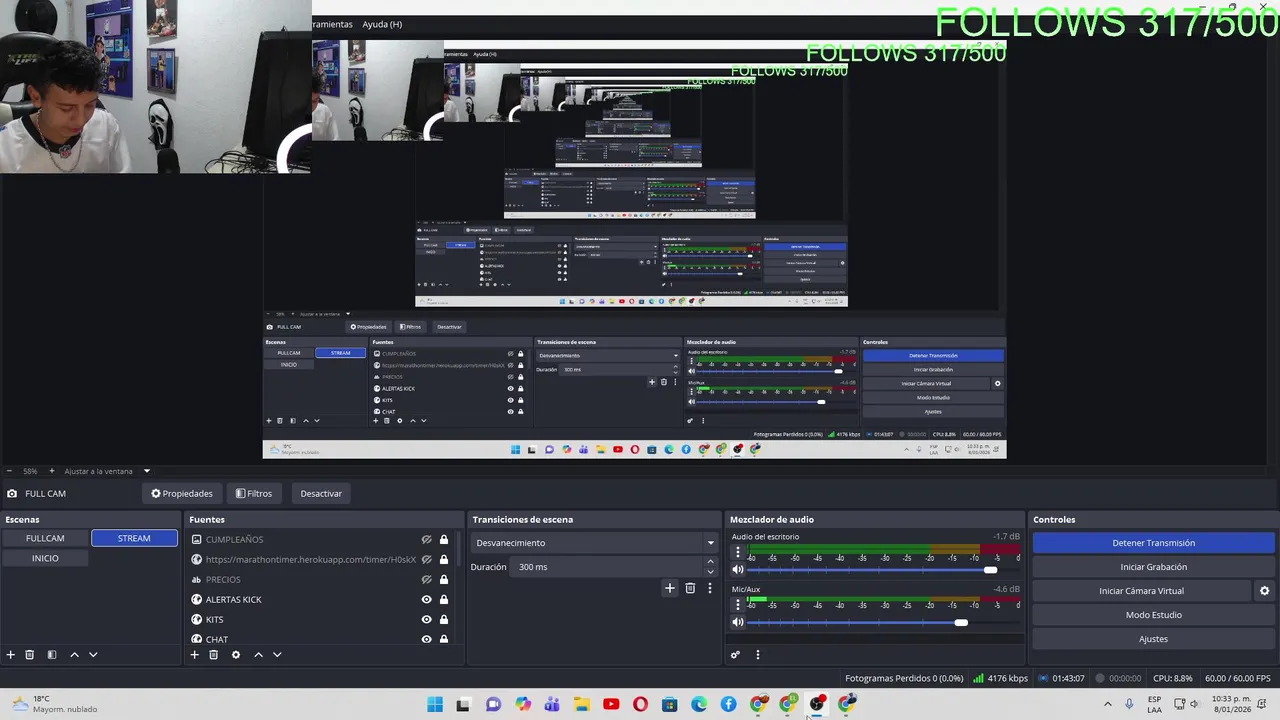Open Opera browser in the taskbar
The height and width of the screenshot is (720, 1280).
pos(640,704)
